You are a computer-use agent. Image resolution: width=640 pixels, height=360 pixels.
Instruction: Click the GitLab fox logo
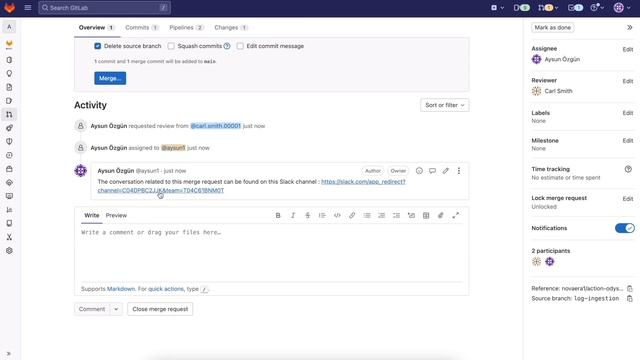pos(9,7)
